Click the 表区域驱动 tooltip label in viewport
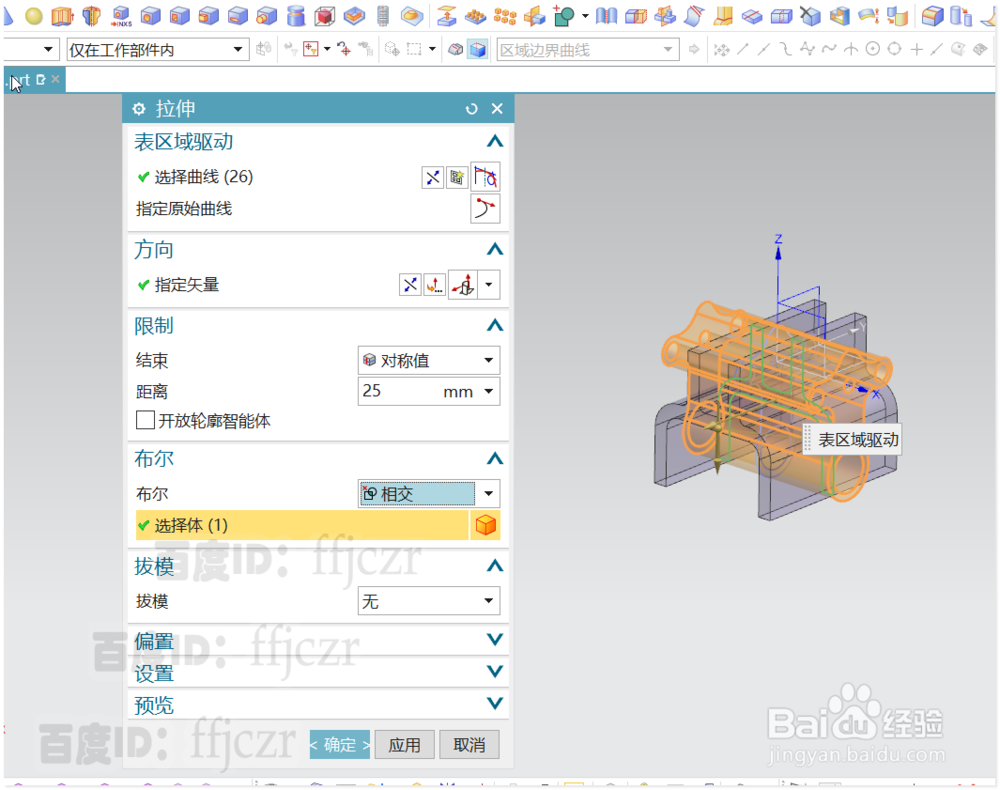1000x790 pixels. tap(852, 439)
